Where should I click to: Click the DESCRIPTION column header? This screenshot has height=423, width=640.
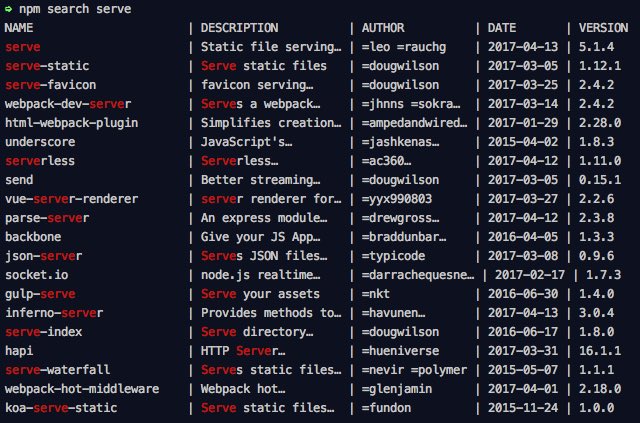tap(243, 28)
